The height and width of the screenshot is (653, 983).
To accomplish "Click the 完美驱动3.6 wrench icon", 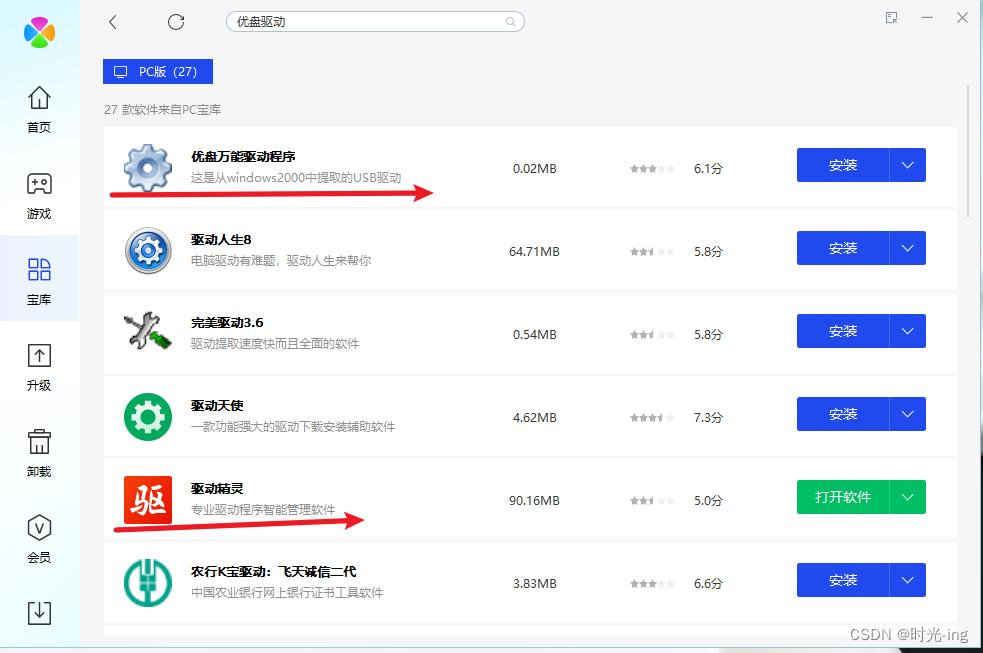I will (148, 330).
